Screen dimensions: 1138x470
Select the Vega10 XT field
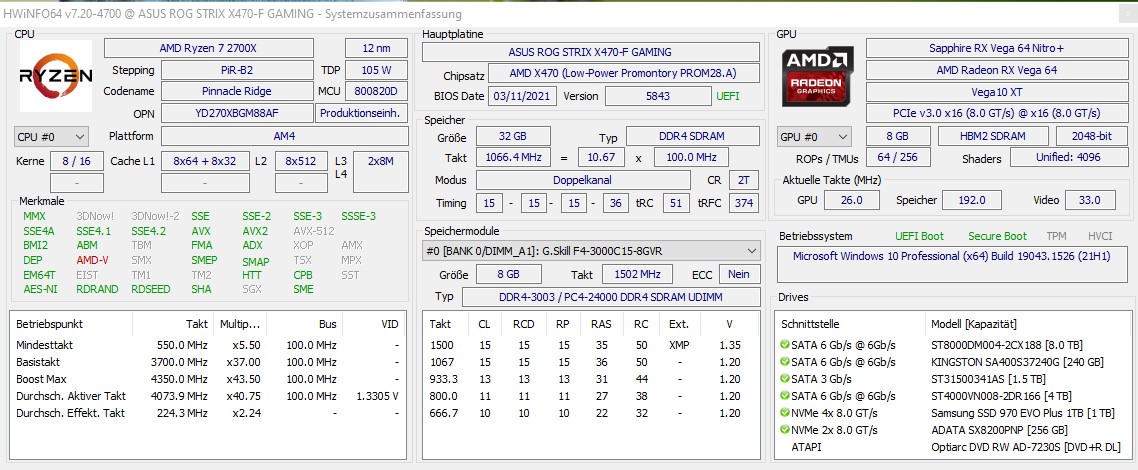996,92
